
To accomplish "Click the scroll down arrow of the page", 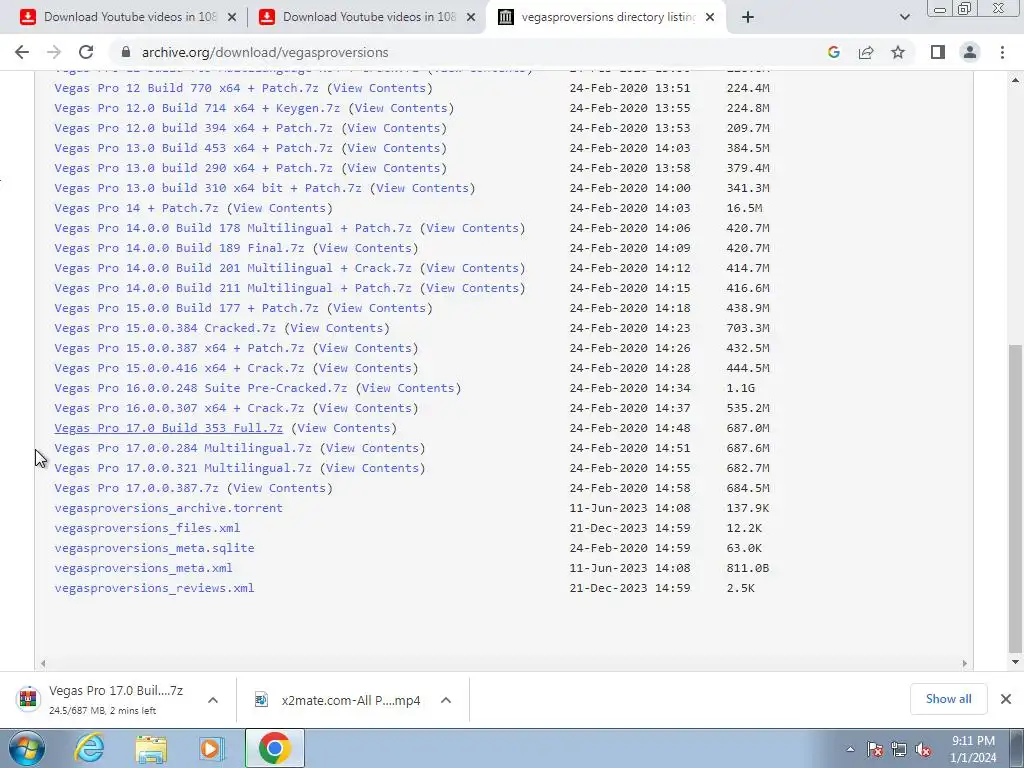I will pos(1014,662).
